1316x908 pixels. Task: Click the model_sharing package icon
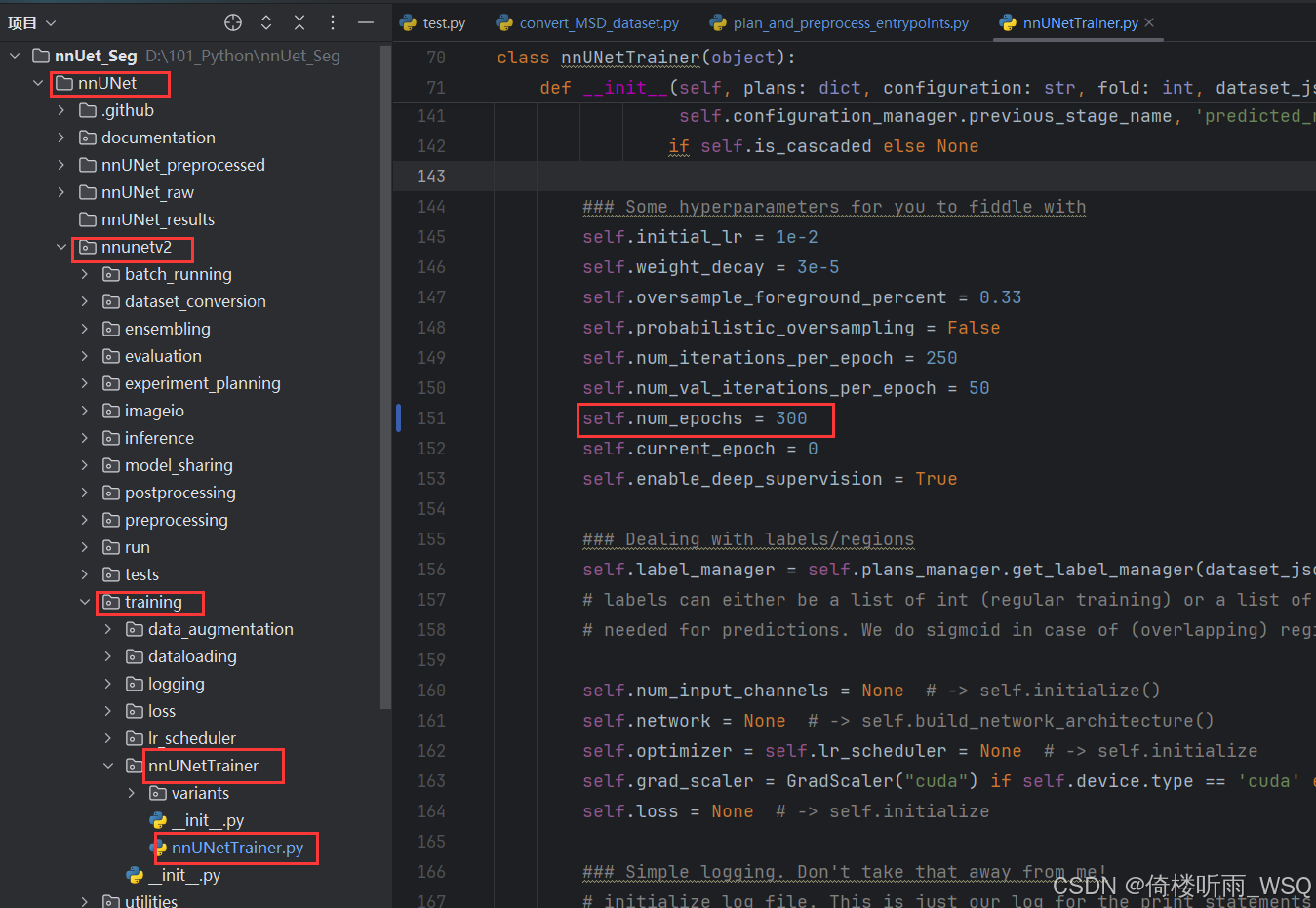click(111, 465)
